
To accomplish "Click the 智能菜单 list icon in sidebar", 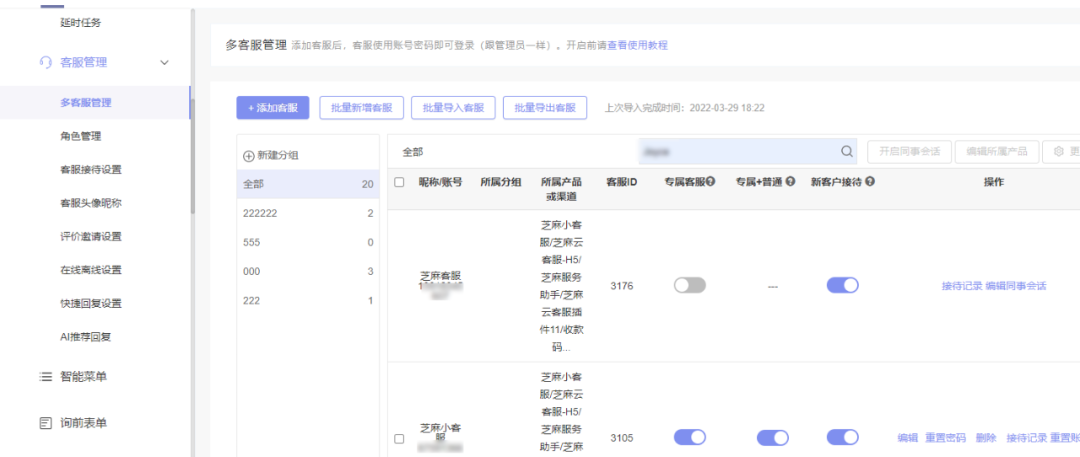I will pos(45,377).
